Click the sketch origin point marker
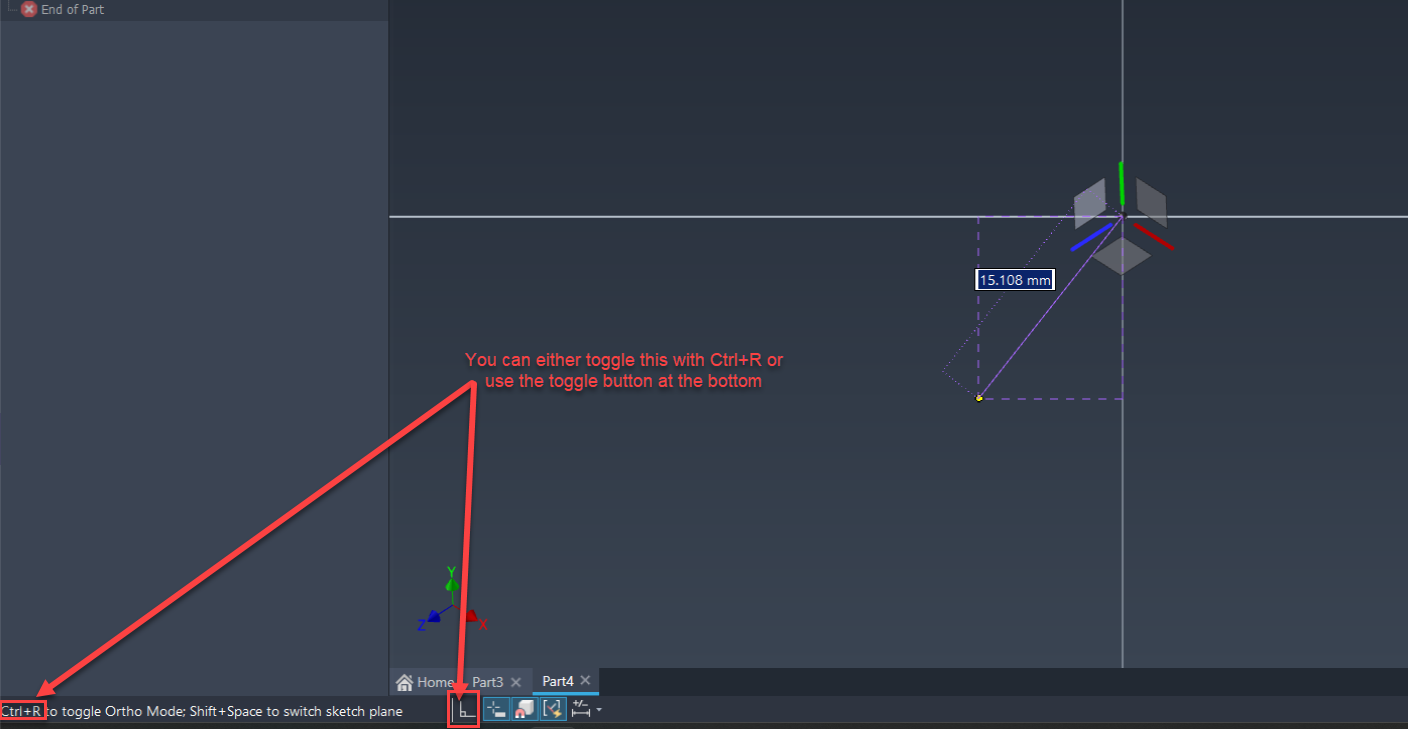 click(x=979, y=397)
